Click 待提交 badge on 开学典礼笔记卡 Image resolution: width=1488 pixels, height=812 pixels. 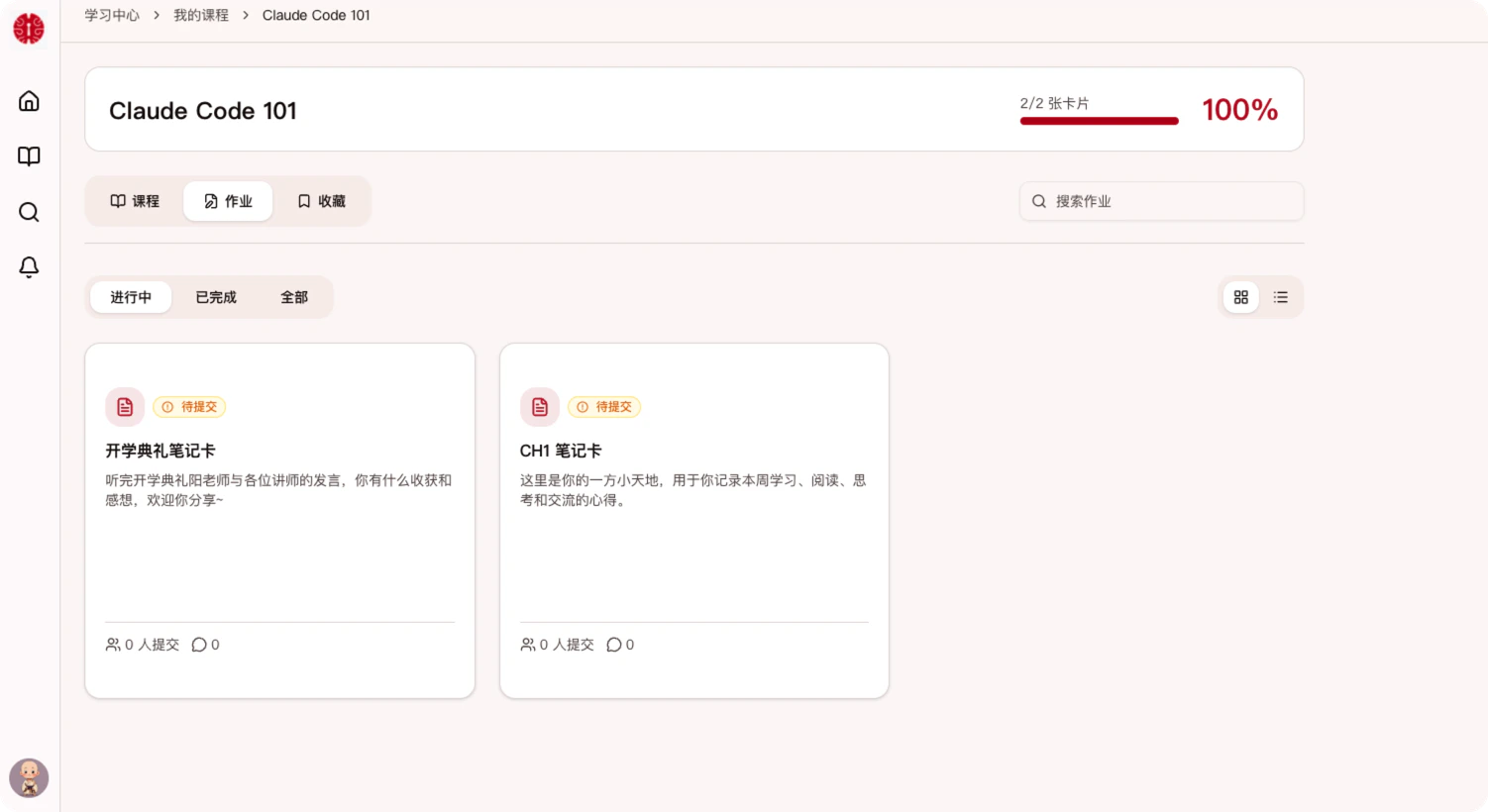tap(189, 407)
